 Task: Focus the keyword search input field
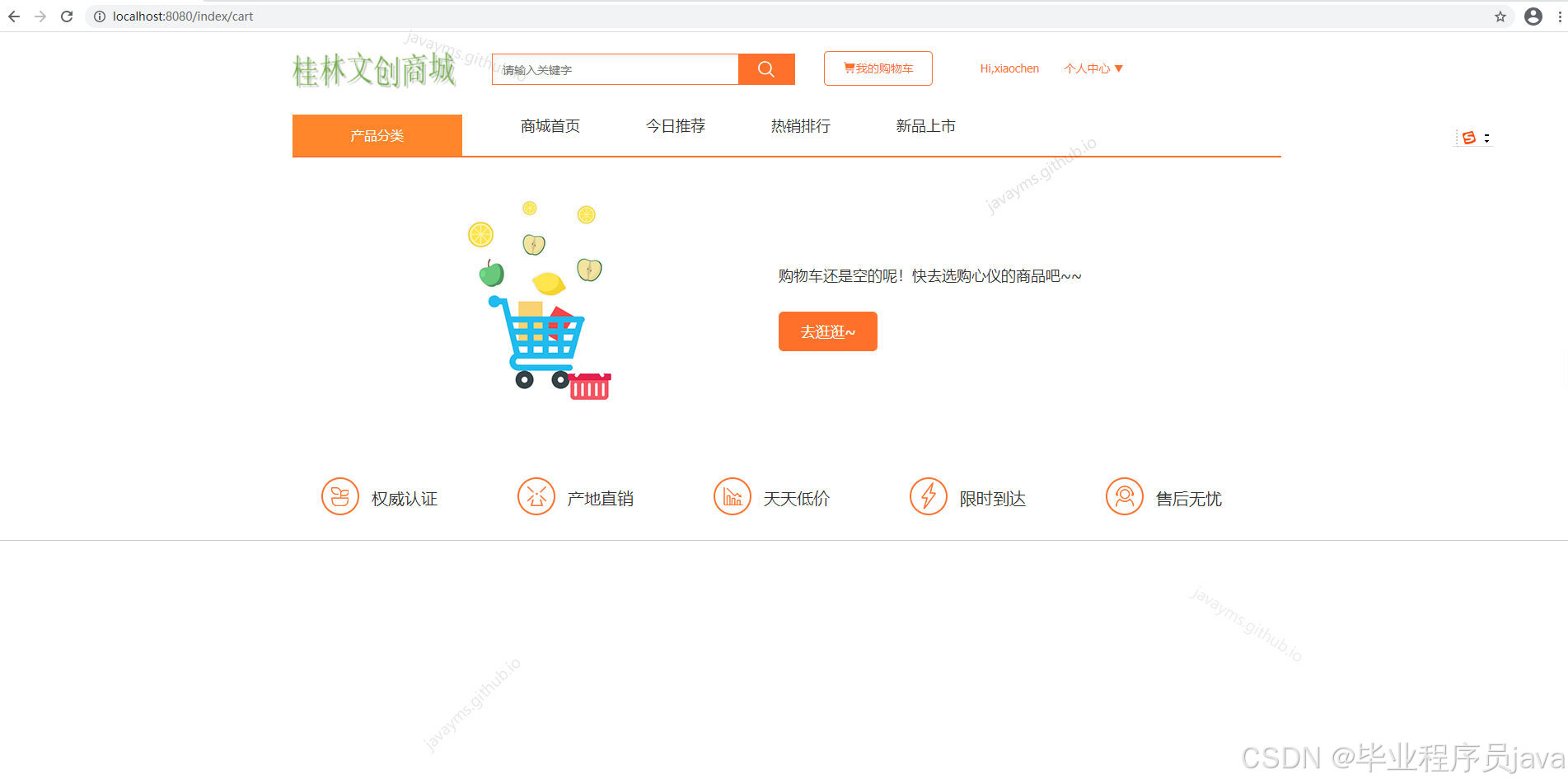(x=615, y=69)
